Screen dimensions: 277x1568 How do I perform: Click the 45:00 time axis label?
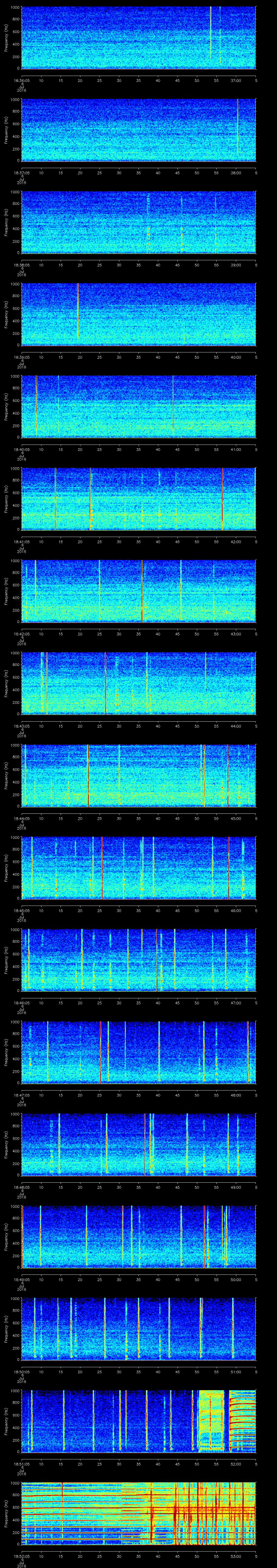[x=236, y=819]
